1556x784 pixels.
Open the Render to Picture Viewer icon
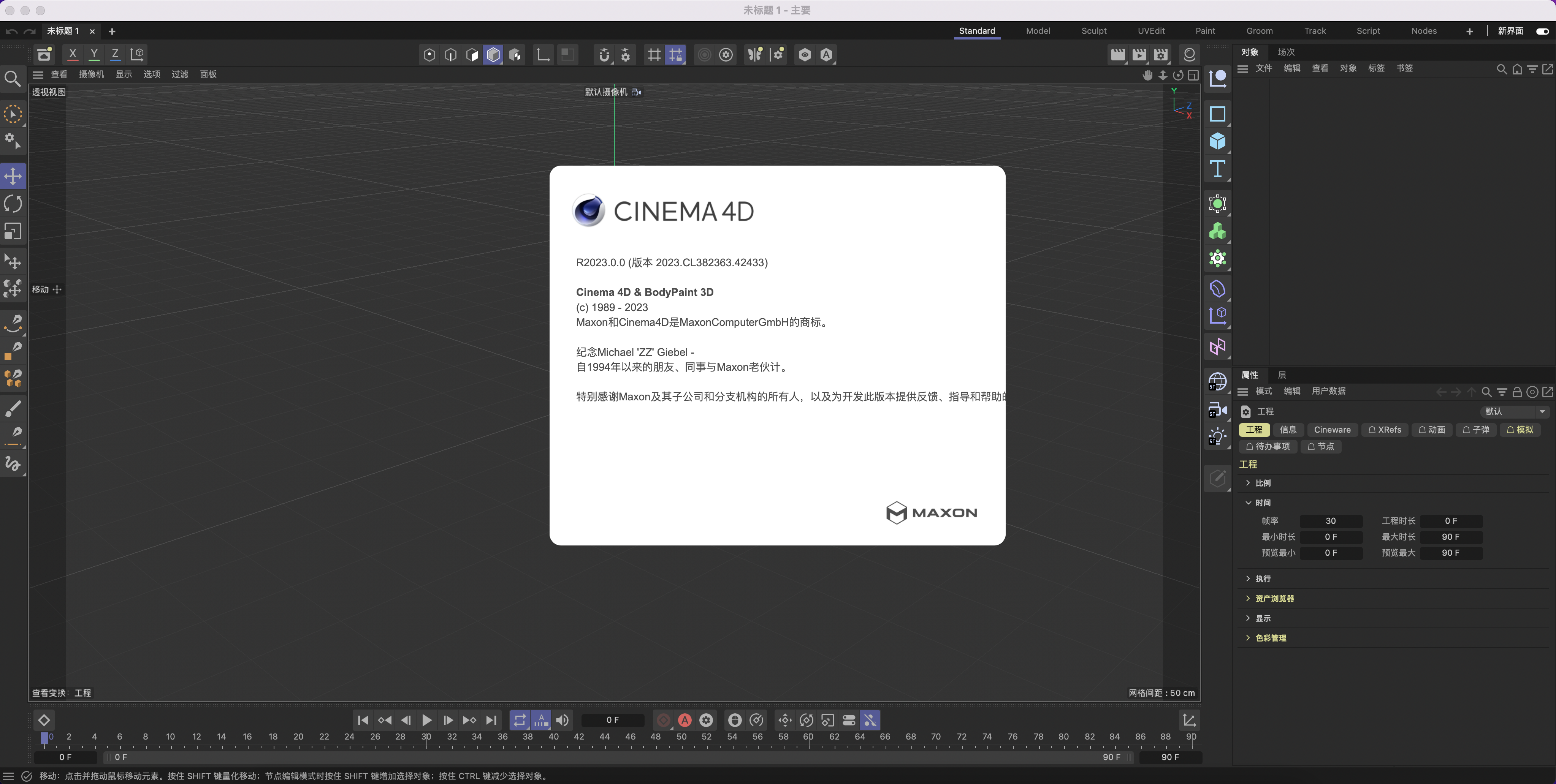pos(1139,54)
